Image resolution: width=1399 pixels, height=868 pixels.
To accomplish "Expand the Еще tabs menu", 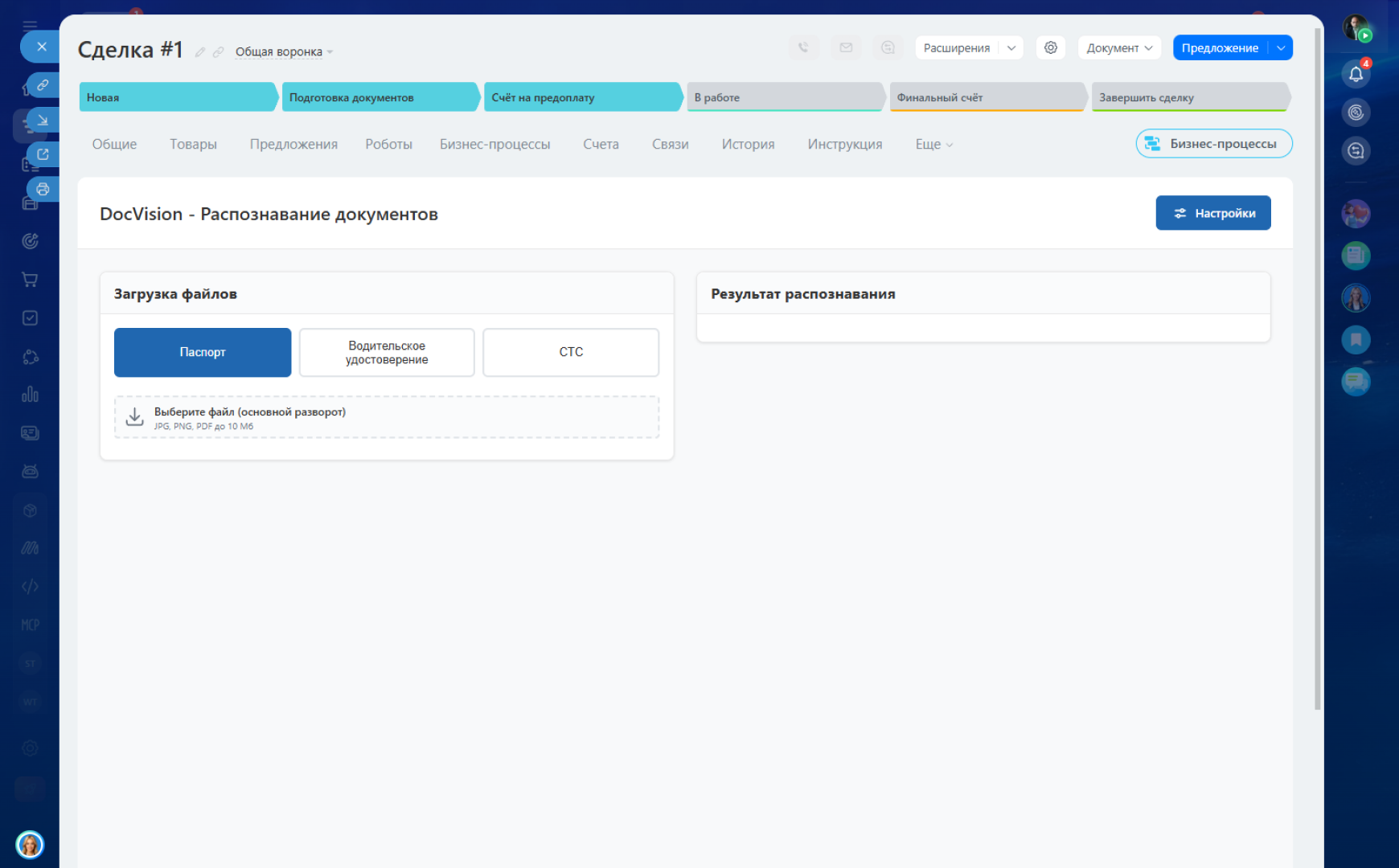I will click(x=933, y=144).
